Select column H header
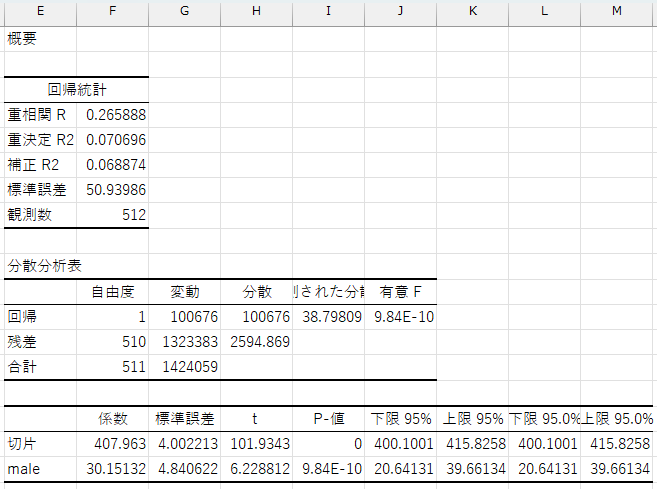The height and width of the screenshot is (489, 657). (256, 12)
